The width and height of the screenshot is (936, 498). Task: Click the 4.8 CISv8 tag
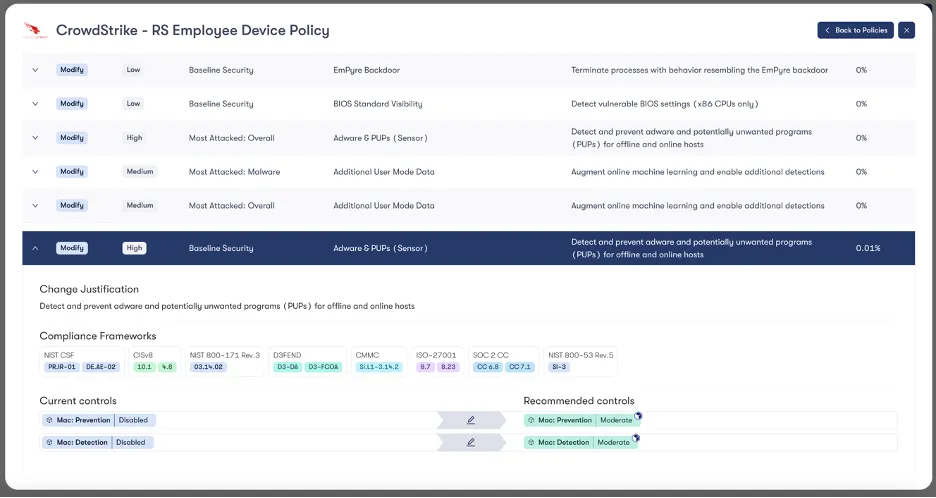[167, 367]
